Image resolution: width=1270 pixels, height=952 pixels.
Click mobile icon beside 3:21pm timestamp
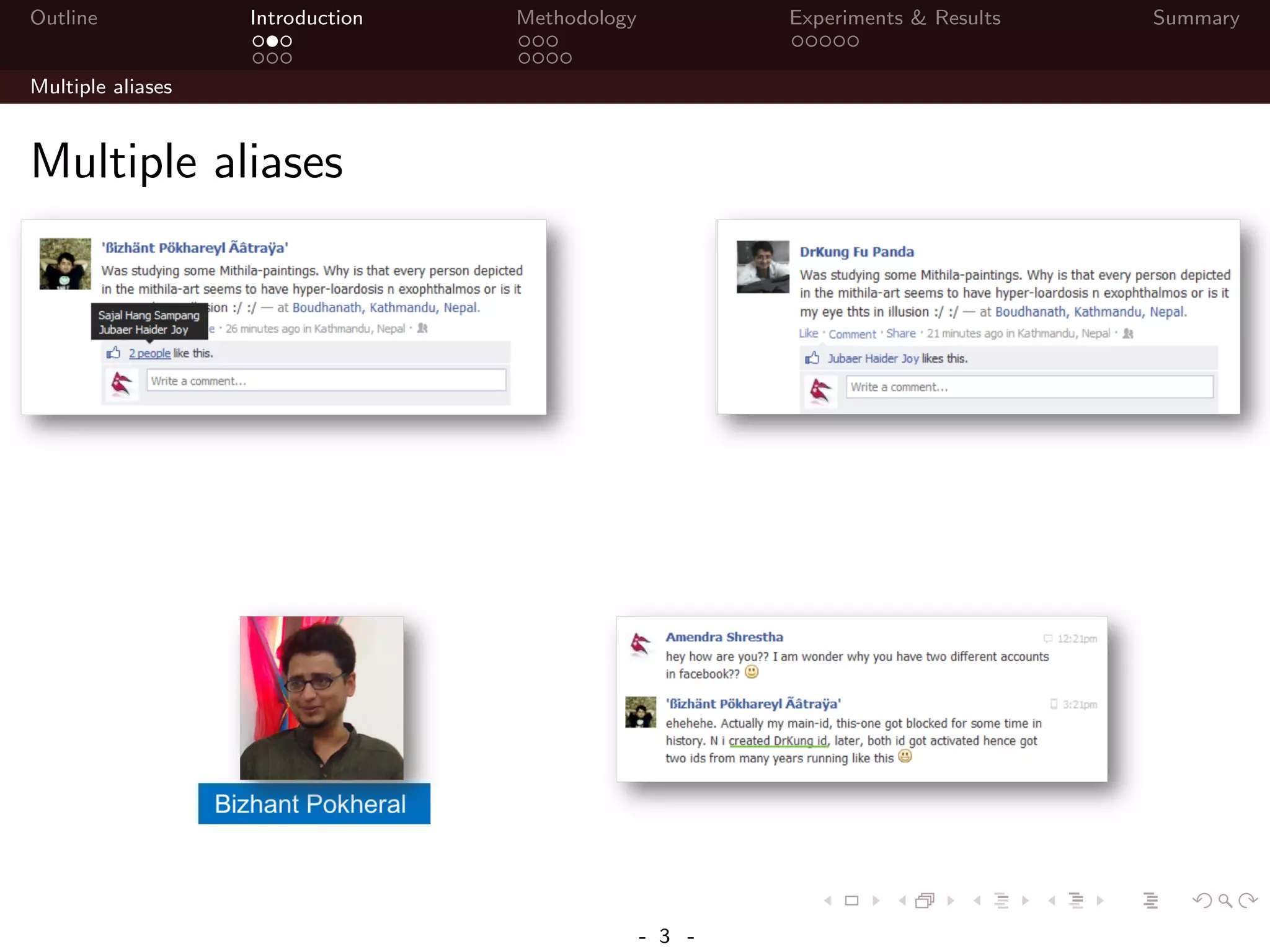(x=1054, y=704)
